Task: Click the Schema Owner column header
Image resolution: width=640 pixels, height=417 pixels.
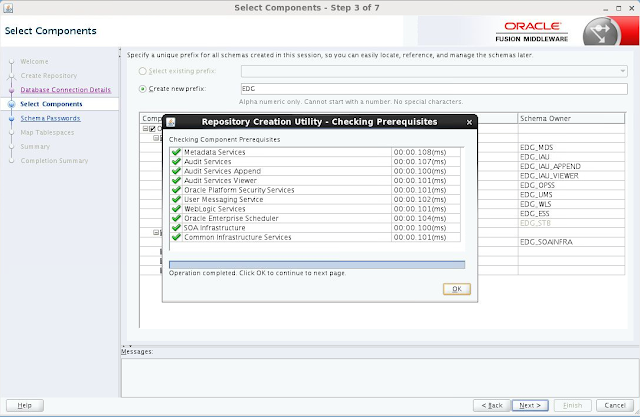Action: click(571, 118)
